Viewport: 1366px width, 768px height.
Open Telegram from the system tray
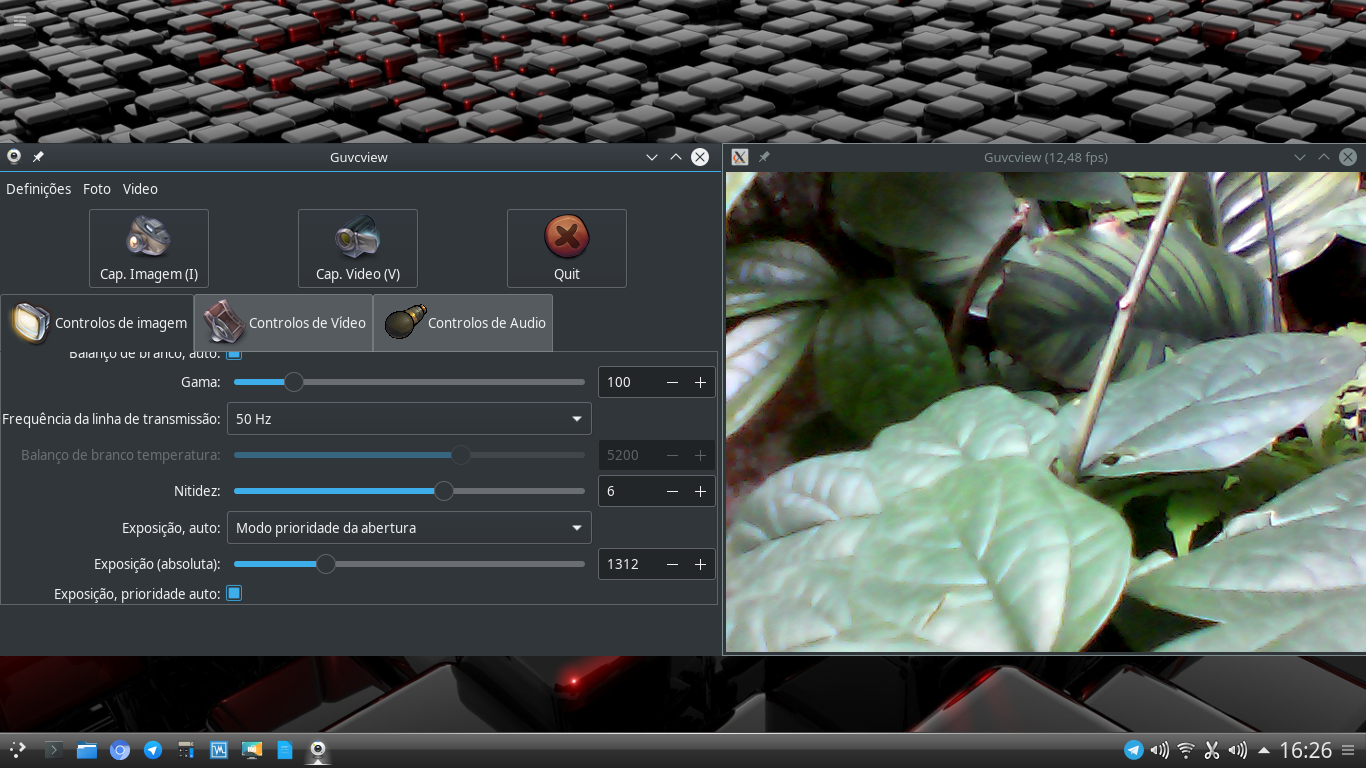tap(1134, 749)
